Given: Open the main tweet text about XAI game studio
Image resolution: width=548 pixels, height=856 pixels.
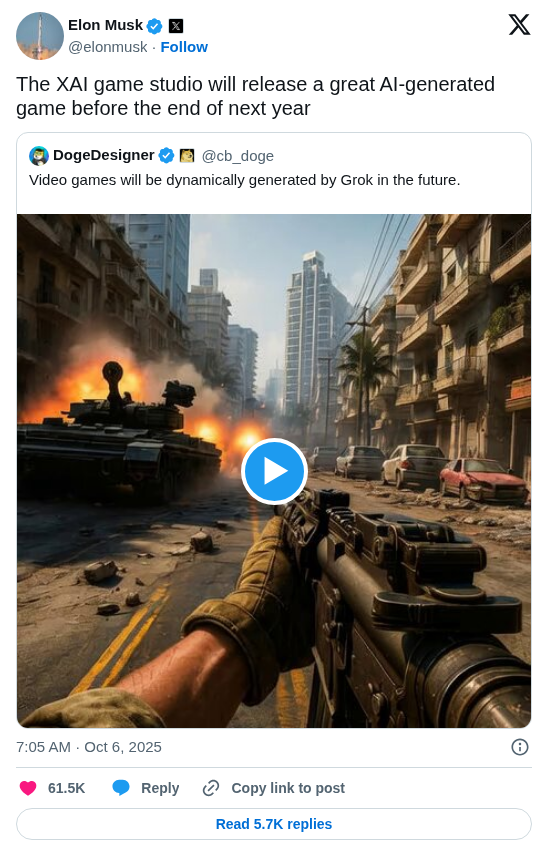Looking at the screenshot, I should click(x=255, y=96).
